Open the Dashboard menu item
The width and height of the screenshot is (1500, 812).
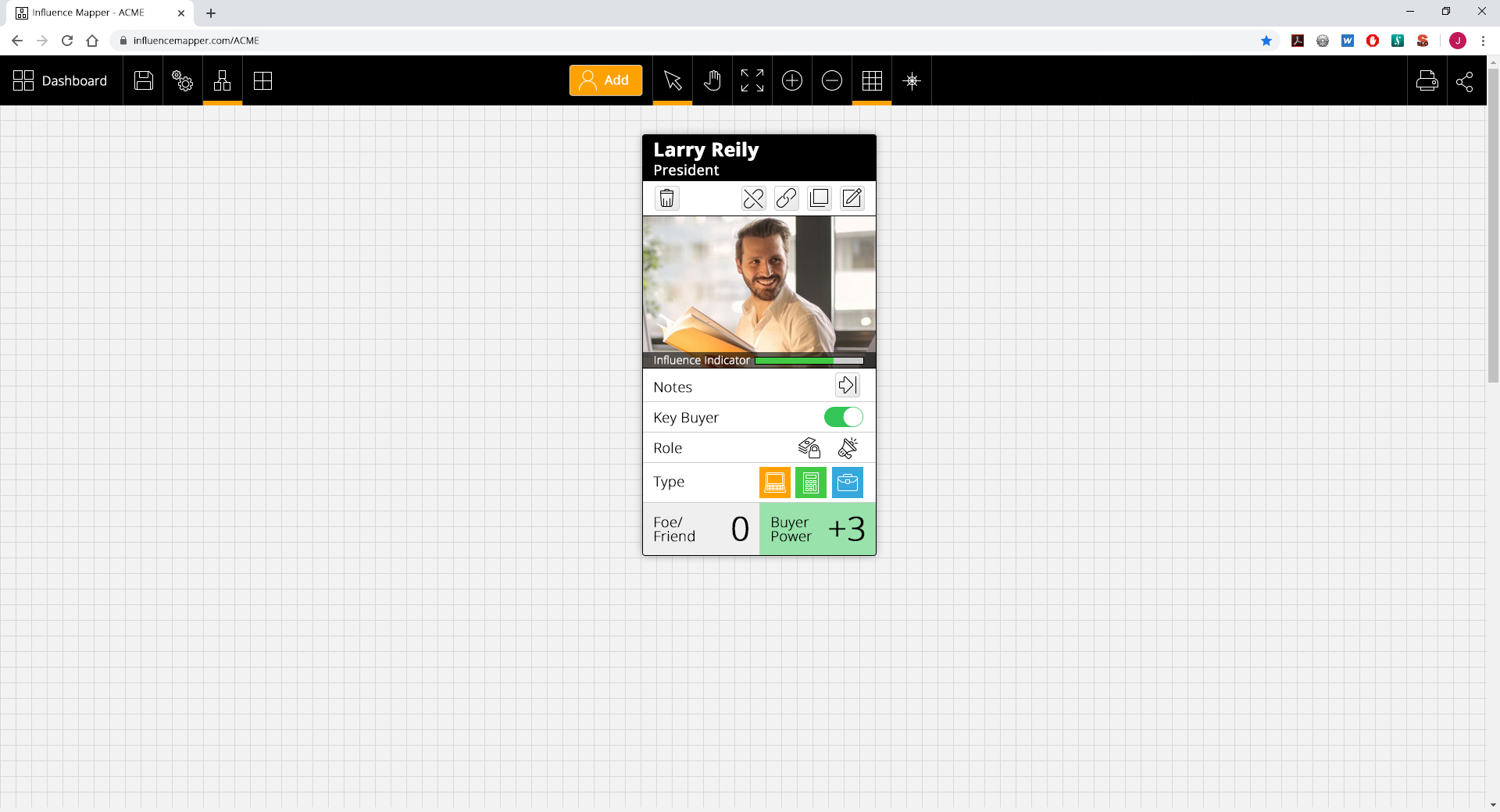coord(61,80)
